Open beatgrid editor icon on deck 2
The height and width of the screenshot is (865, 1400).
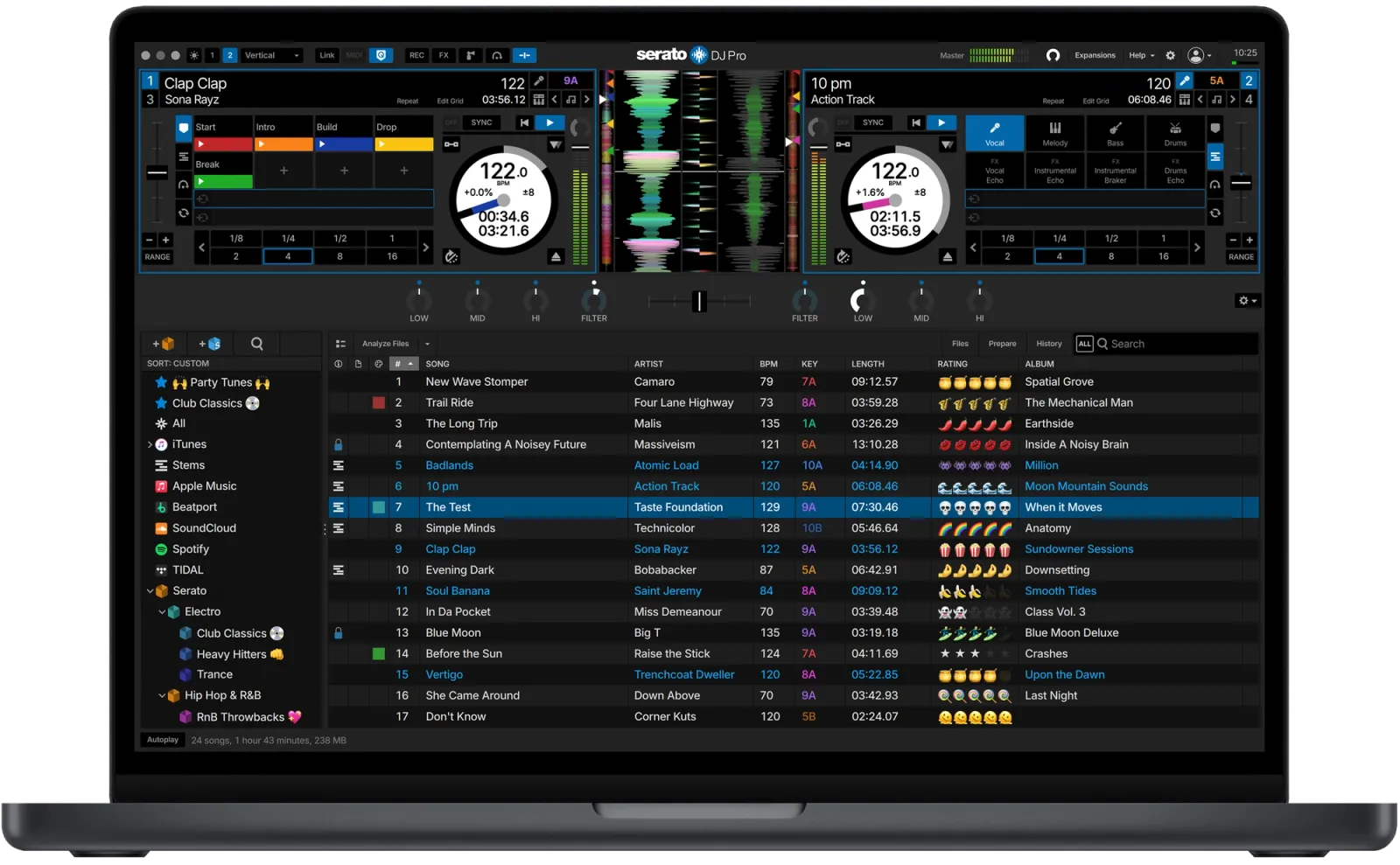(1185, 100)
